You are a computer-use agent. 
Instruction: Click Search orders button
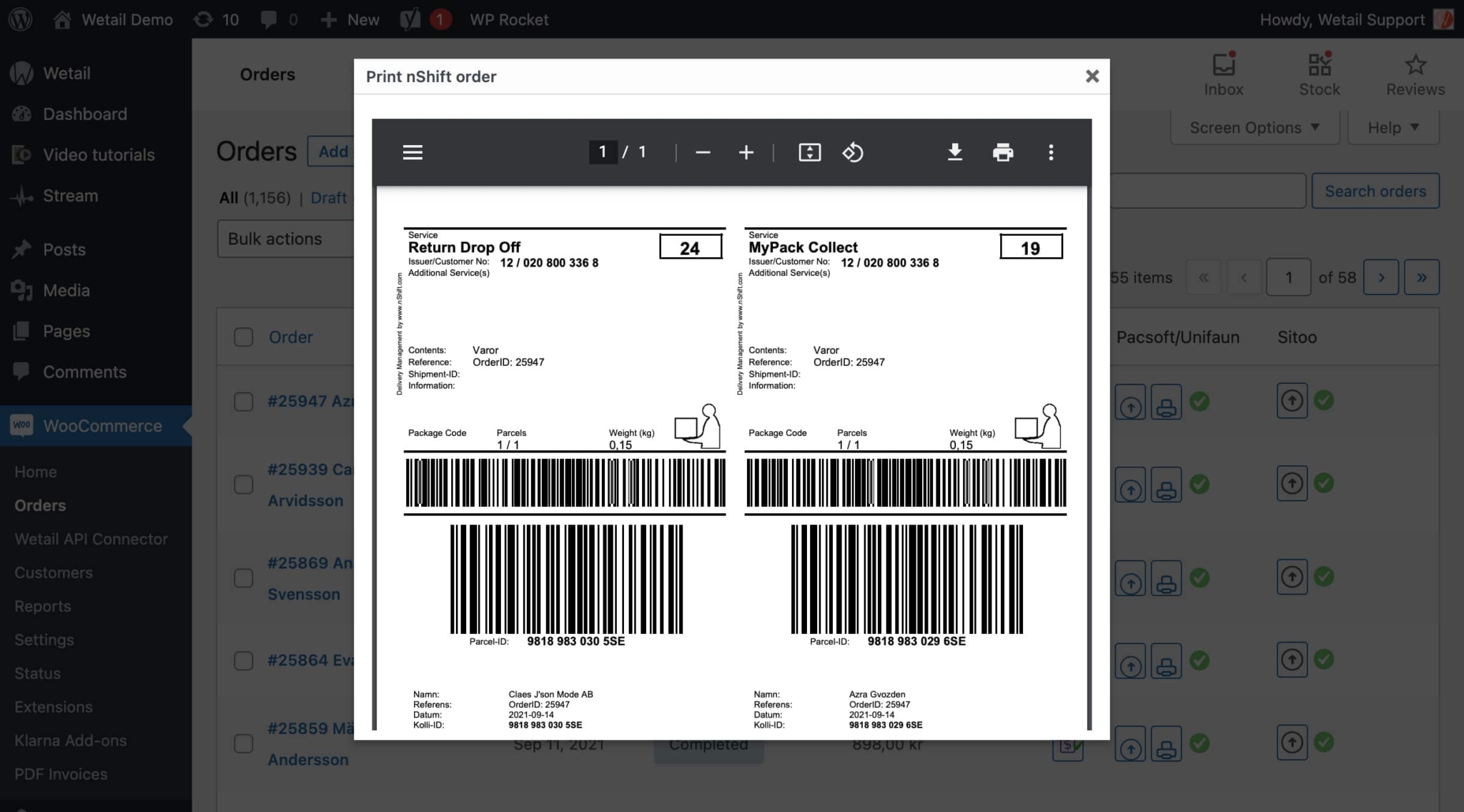(x=1375, y=191)
